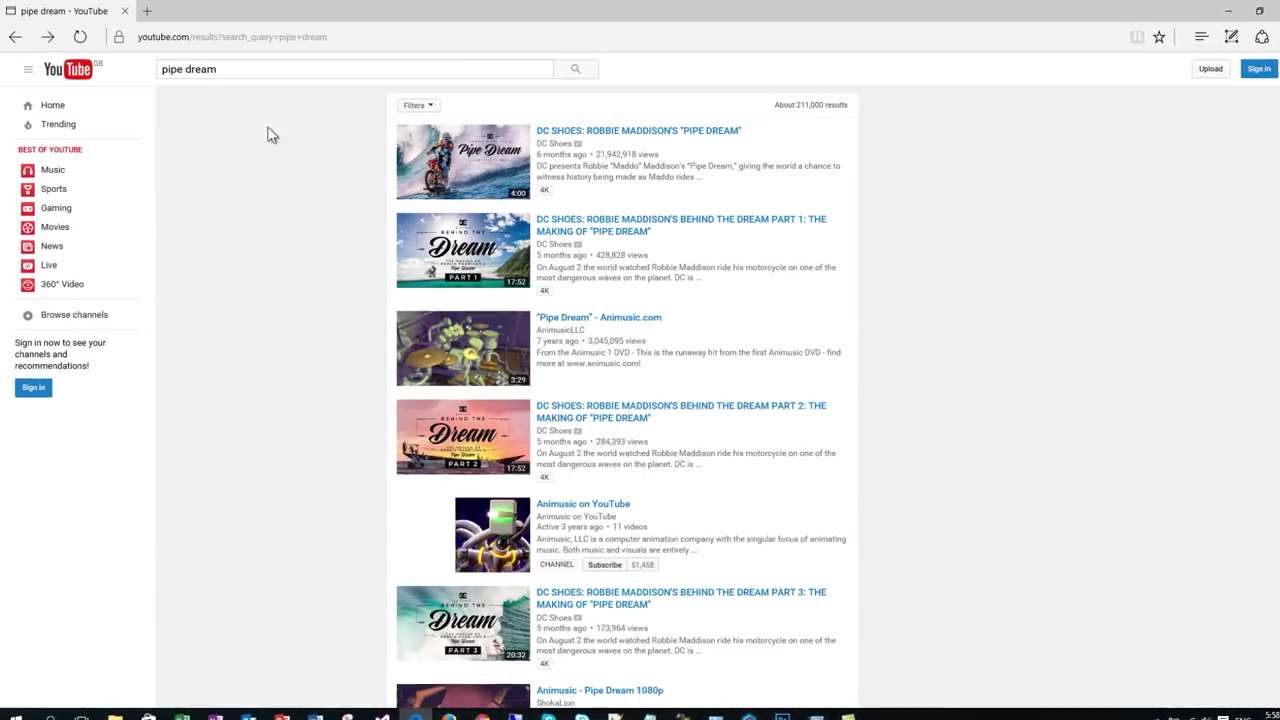
Task: Open Animusic - Pipe Dream 1080p link
Action: [599, 690]
